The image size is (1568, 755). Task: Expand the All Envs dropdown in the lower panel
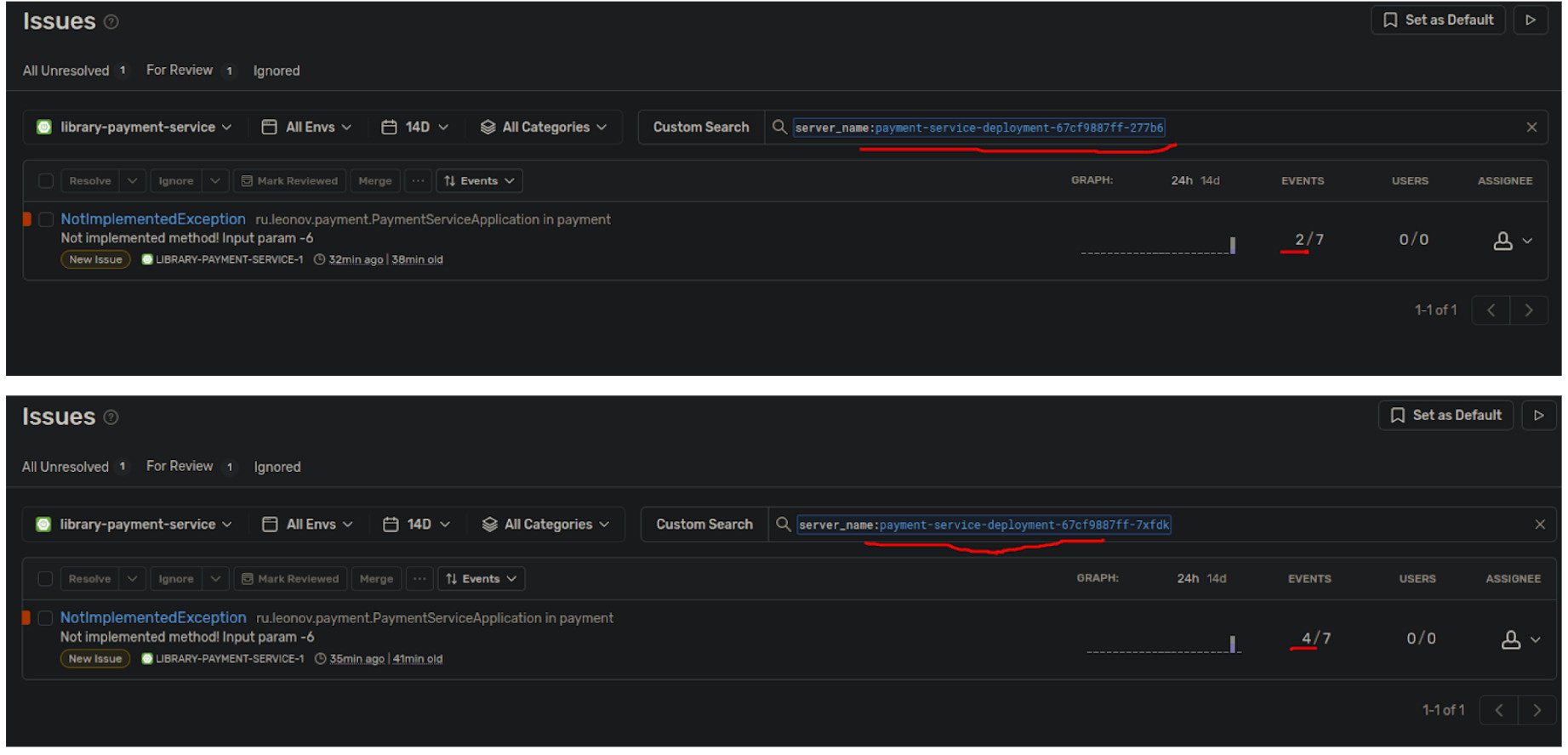pyautogui.click(x=306, y=525)
